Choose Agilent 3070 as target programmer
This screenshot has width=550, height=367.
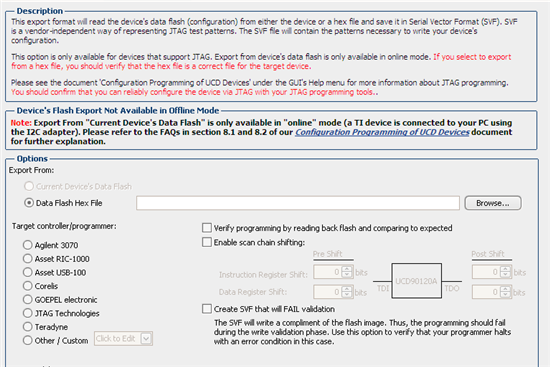click(27, 245)
